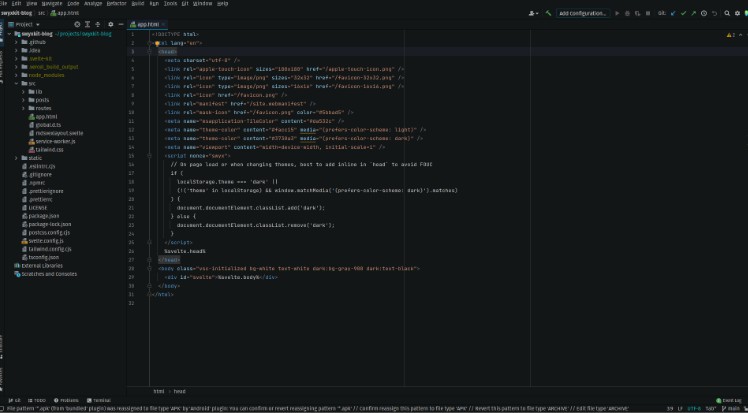Open the TODO tool window button
Viewport: 748px width, 413px height.
(37, 401)
